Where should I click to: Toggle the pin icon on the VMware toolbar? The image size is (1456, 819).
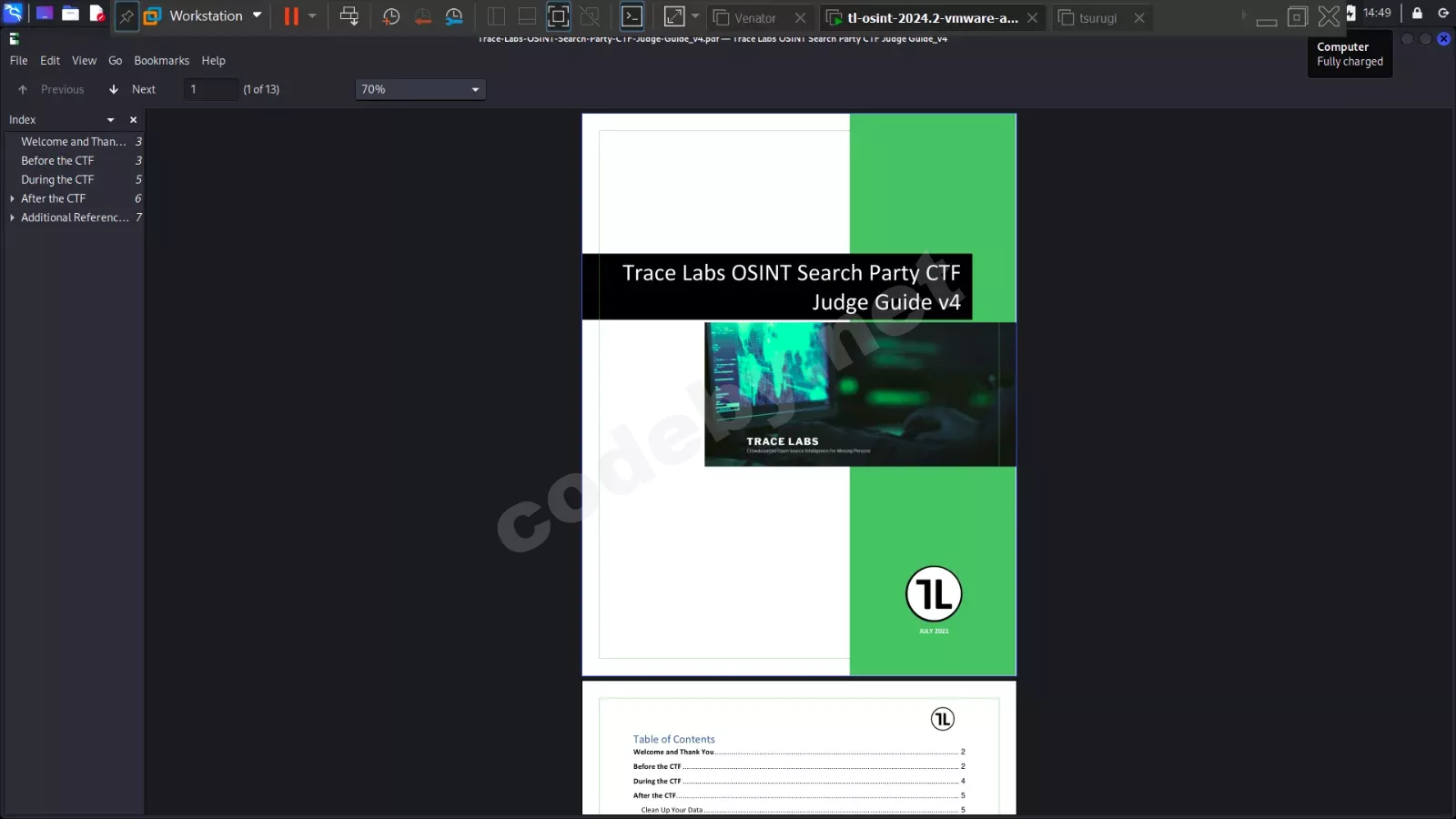(126, 16)
